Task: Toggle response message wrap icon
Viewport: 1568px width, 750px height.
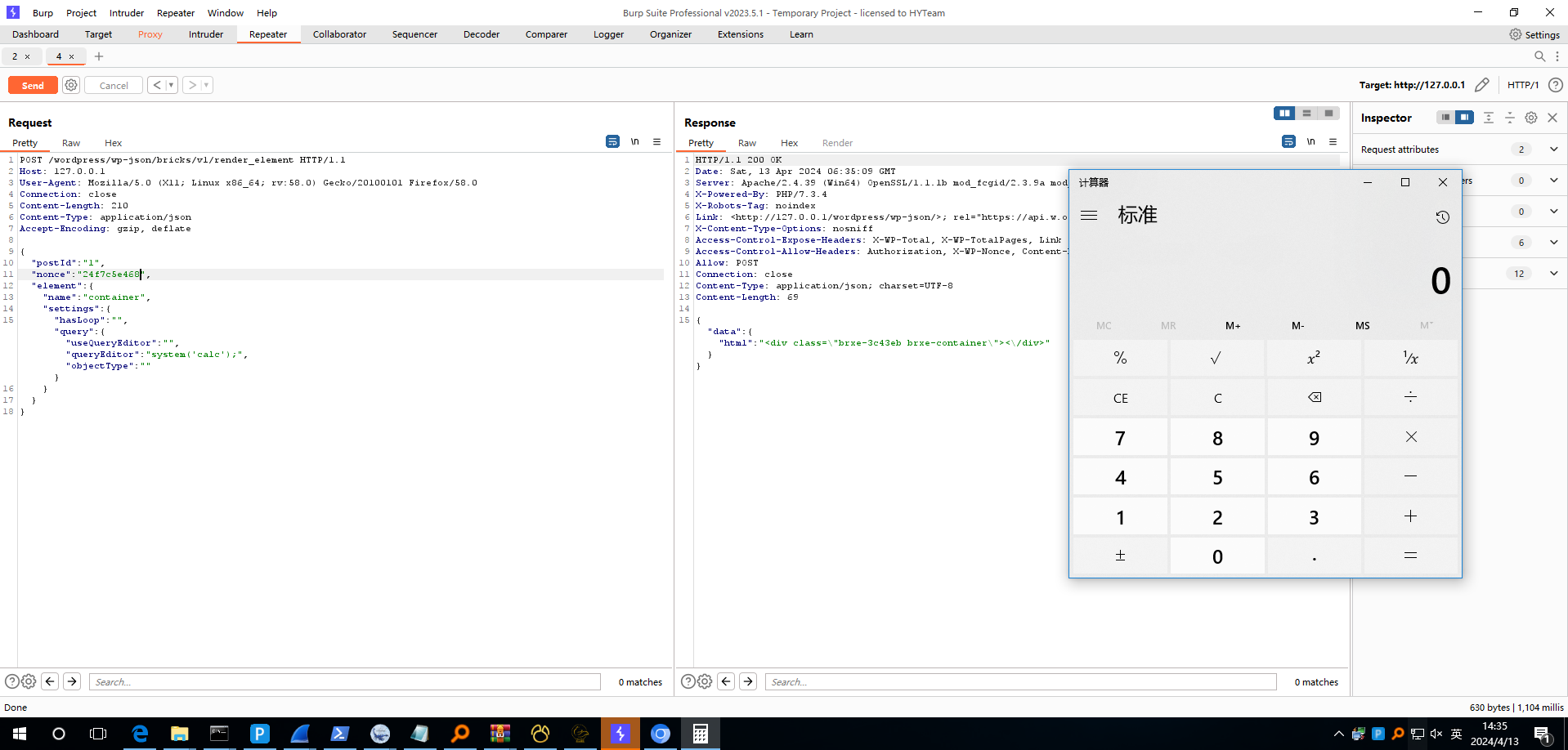Action: (x=1288, y=141)
